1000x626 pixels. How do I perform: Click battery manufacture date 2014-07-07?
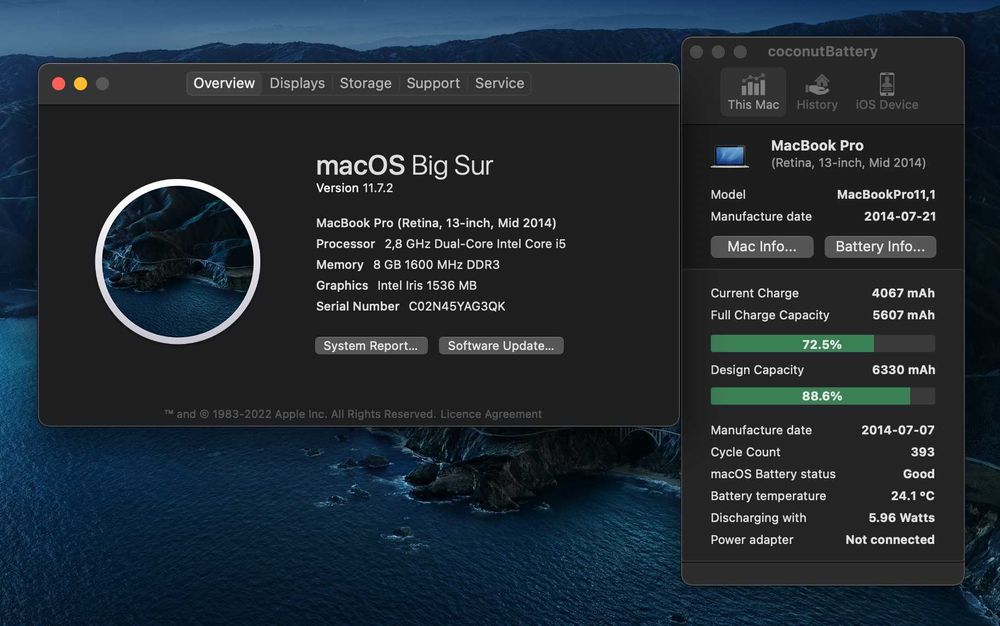(x=898, y=430)
